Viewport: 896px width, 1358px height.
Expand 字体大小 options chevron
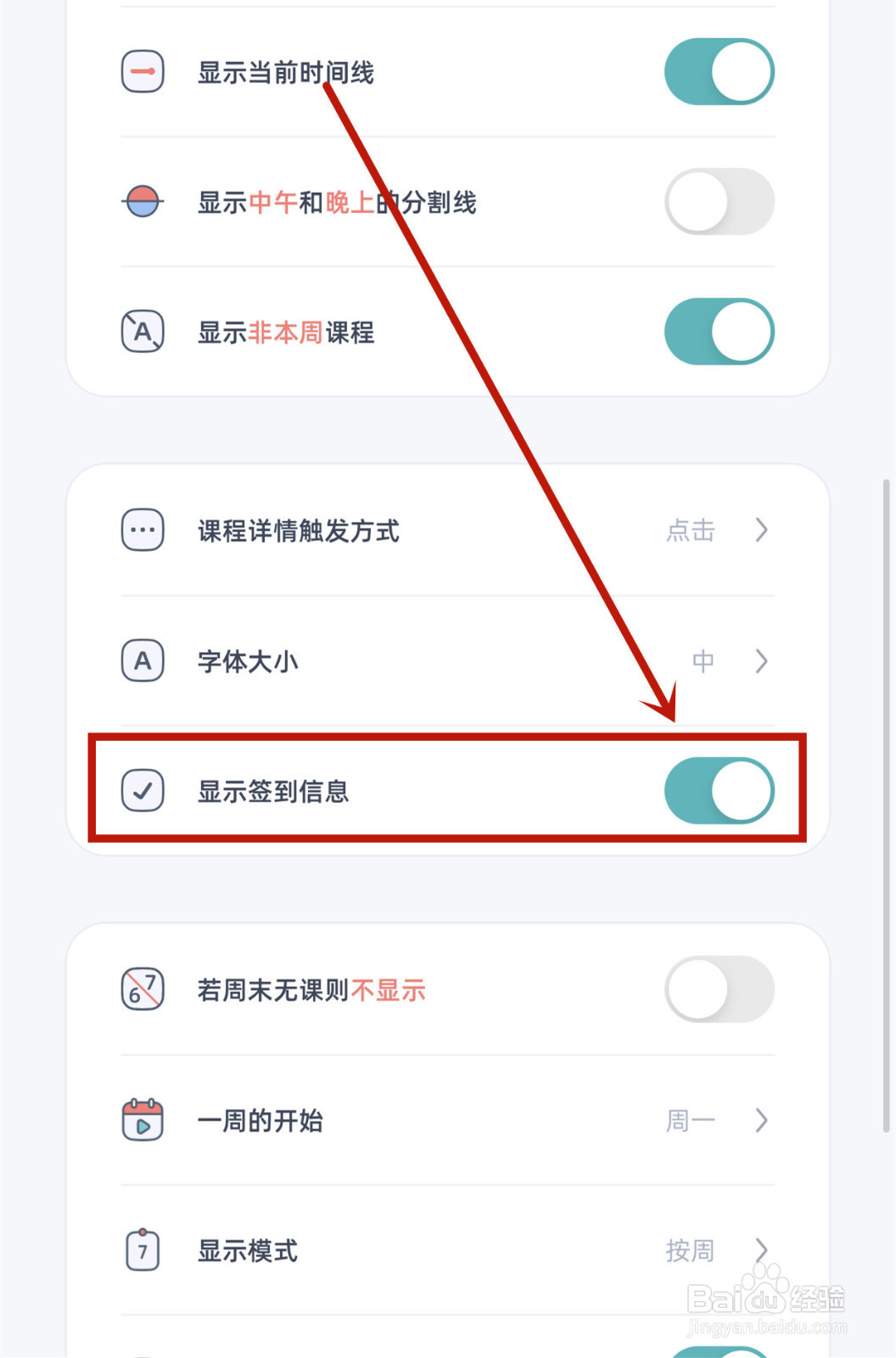(761, 660)
